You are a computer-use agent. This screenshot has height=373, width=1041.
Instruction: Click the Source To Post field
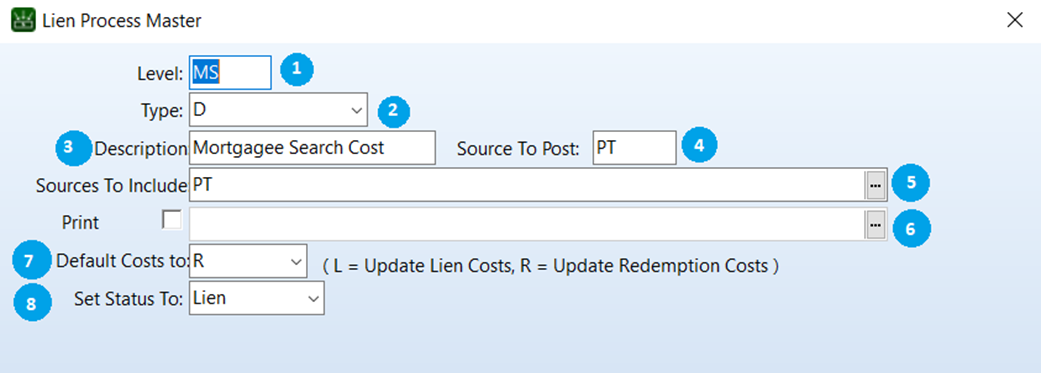tap(634, 147)
